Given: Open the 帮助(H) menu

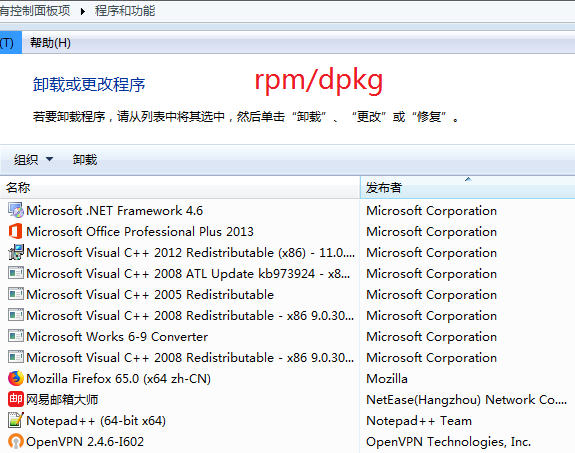Looking at the screenshot, I should point(50,43).
